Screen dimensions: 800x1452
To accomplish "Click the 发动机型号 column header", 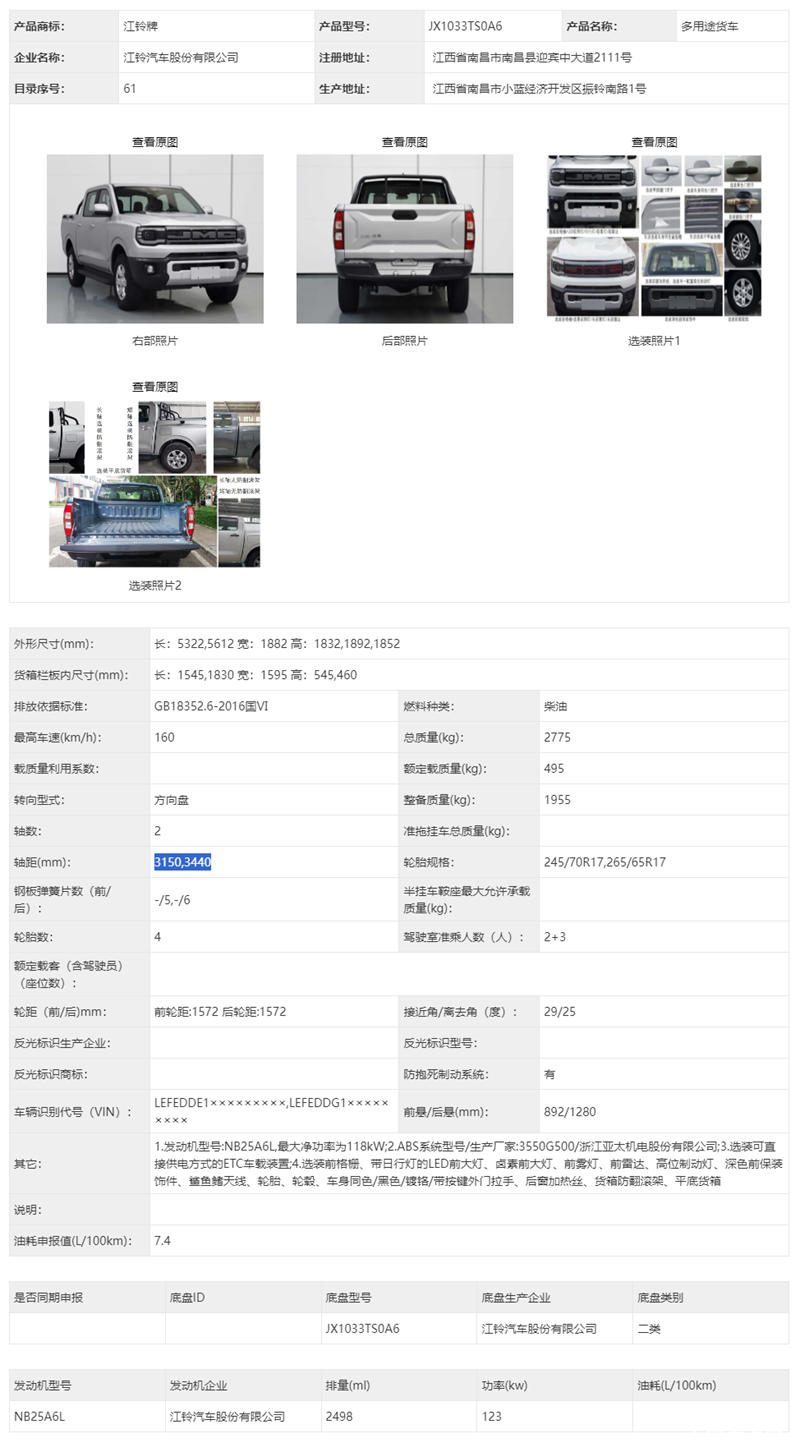I will click(x=43, y=1385).
